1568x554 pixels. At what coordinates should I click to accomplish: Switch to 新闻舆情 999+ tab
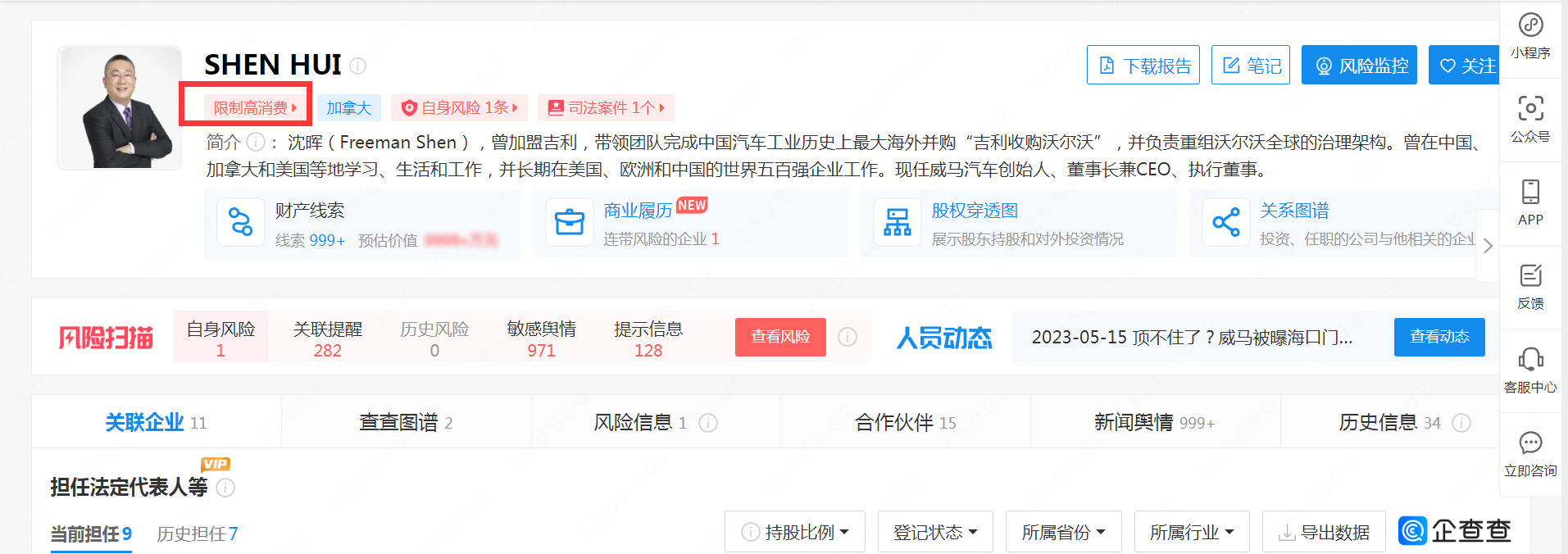pos(1155,422)
